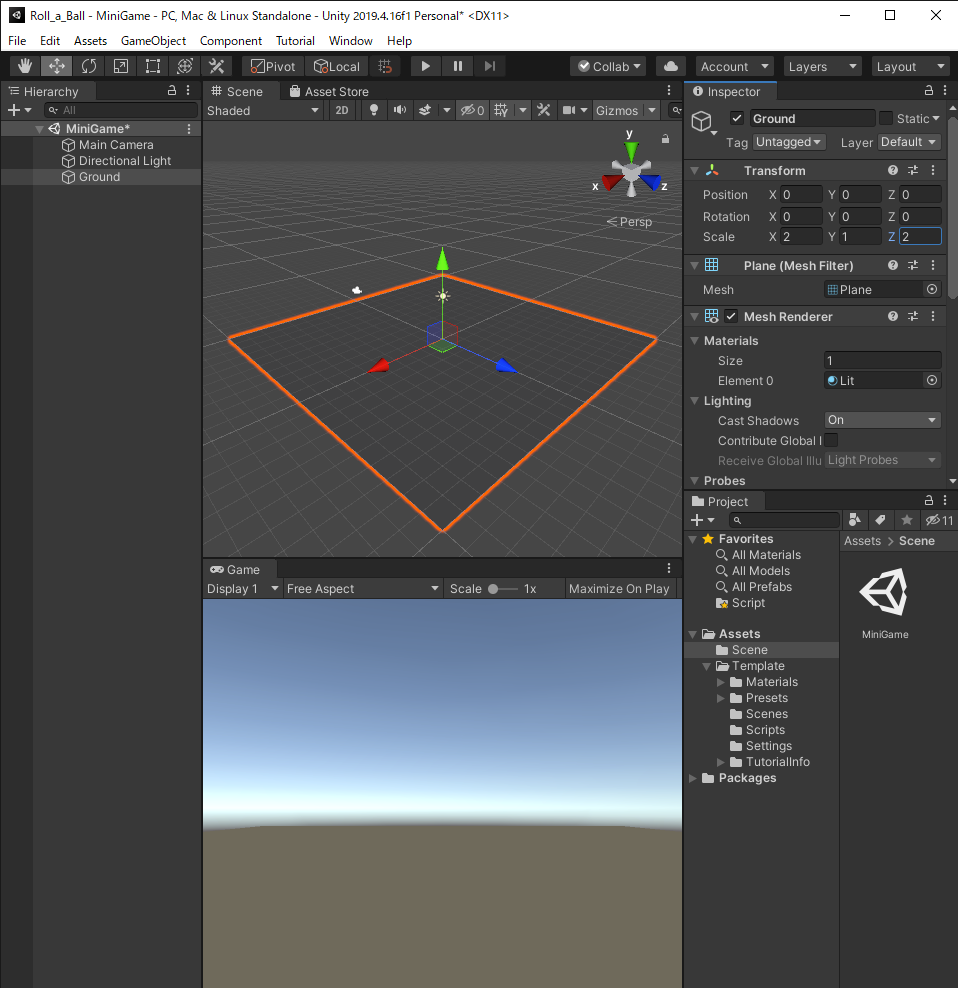Screen dimensions: 958x988
Task: Open Transform preset selector
Action: [913, 170]
